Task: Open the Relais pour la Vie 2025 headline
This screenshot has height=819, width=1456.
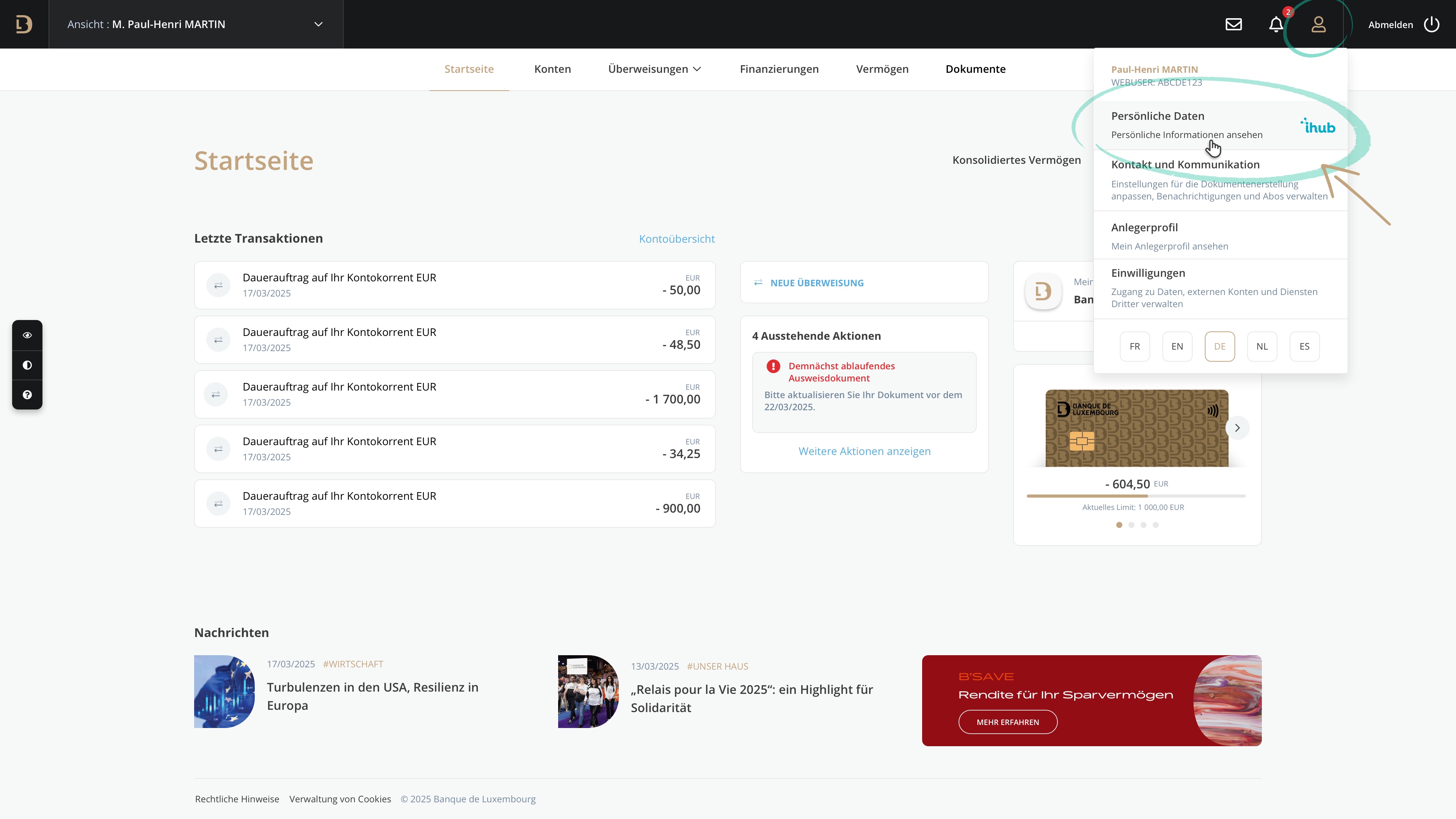Action: click(752, 698)
